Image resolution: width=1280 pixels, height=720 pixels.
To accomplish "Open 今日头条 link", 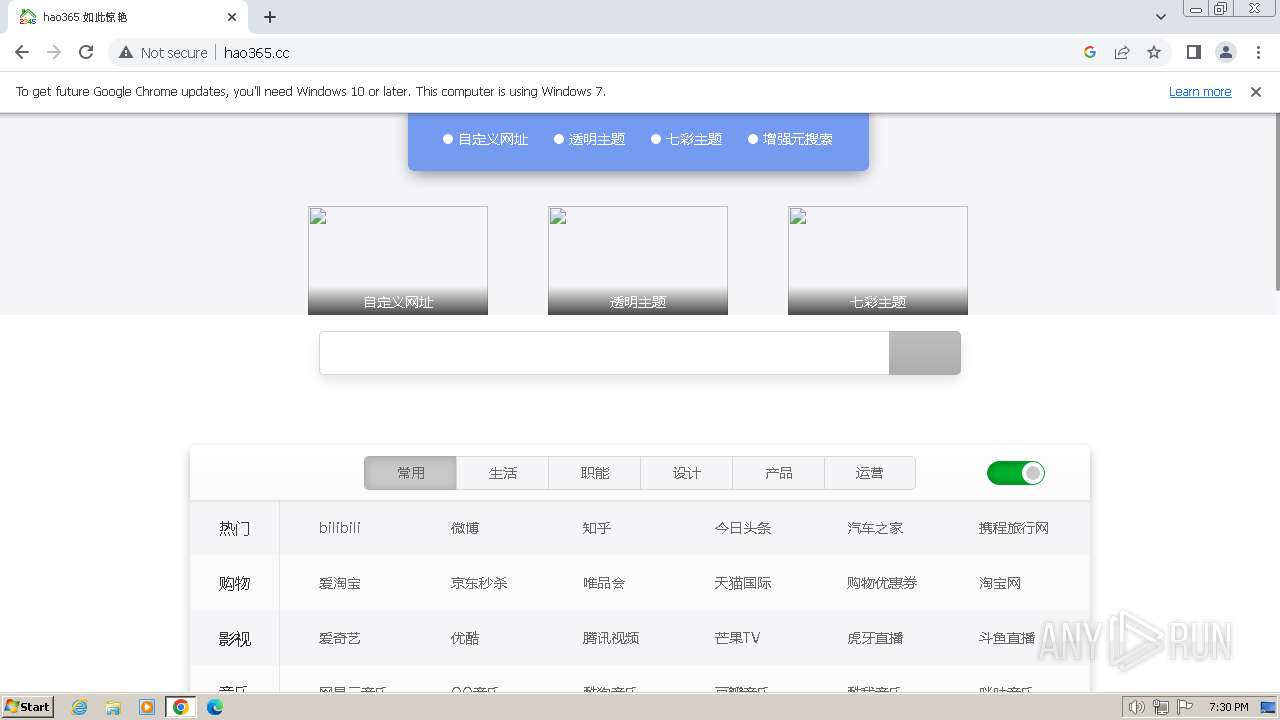I will 743,528.
